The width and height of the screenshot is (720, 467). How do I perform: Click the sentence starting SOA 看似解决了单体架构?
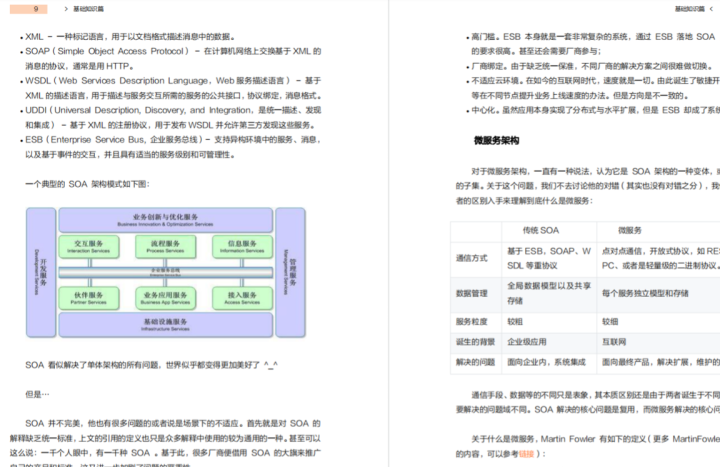pyautogui.click(x=152, y=365)
